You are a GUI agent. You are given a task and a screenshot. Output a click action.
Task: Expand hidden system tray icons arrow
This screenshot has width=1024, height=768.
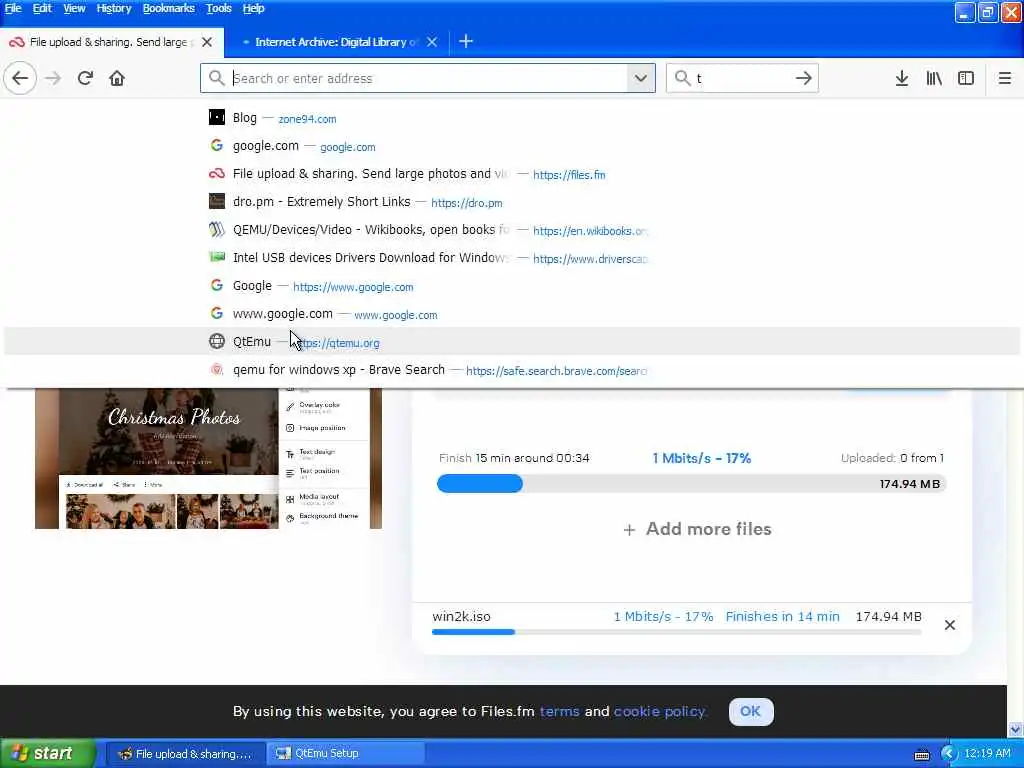pyautogui.click(x=948, y=754)
